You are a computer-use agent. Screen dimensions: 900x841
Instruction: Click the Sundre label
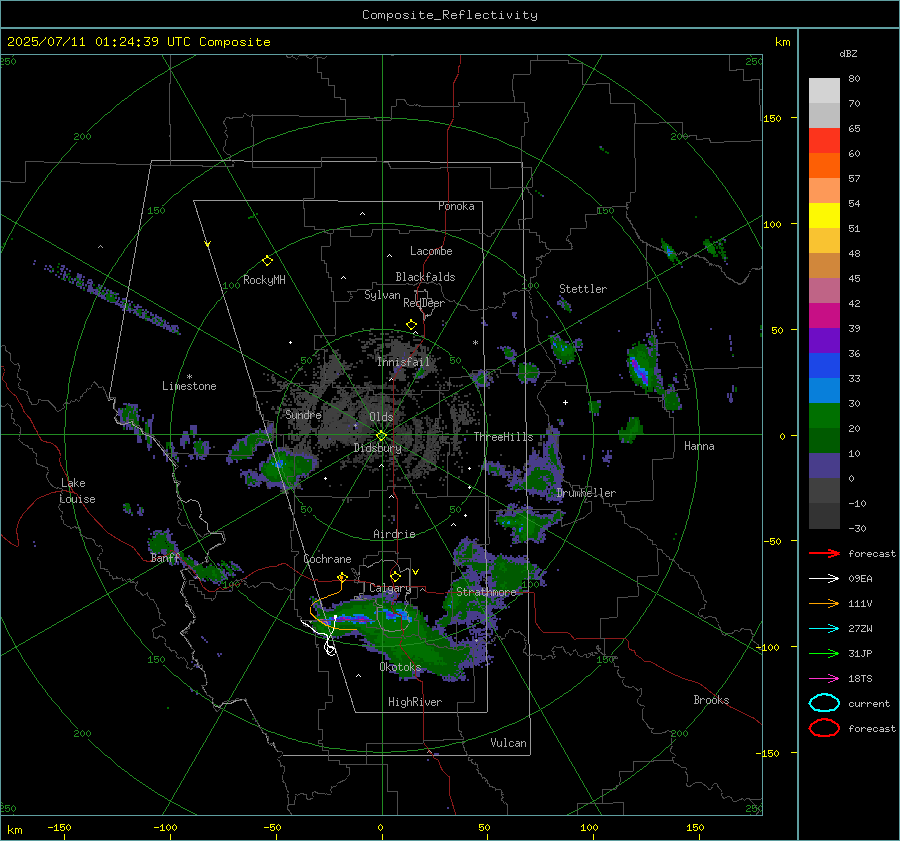tap(303, 414)
